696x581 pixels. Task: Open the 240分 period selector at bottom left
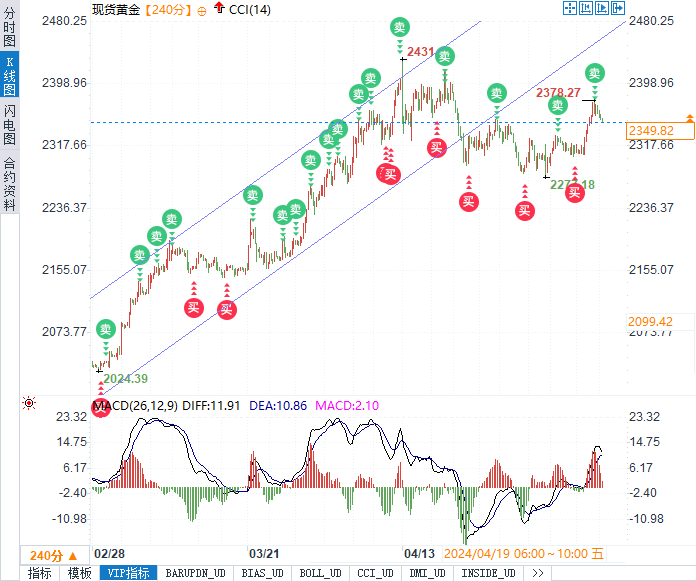click(54, 555)
